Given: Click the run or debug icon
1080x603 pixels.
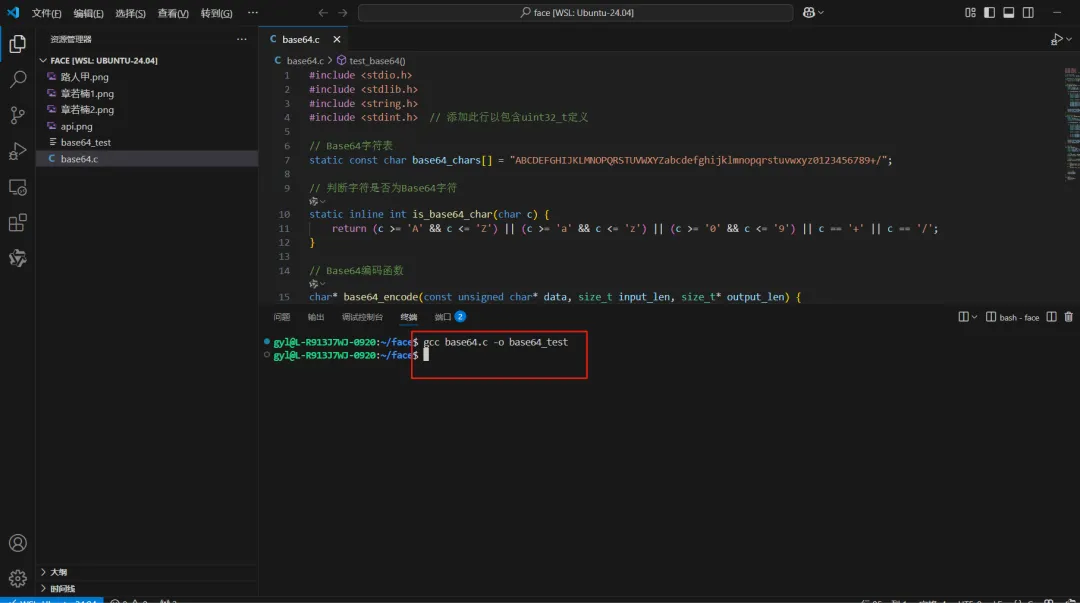Looking at the screenshot, I should (x=1056, y=39).
